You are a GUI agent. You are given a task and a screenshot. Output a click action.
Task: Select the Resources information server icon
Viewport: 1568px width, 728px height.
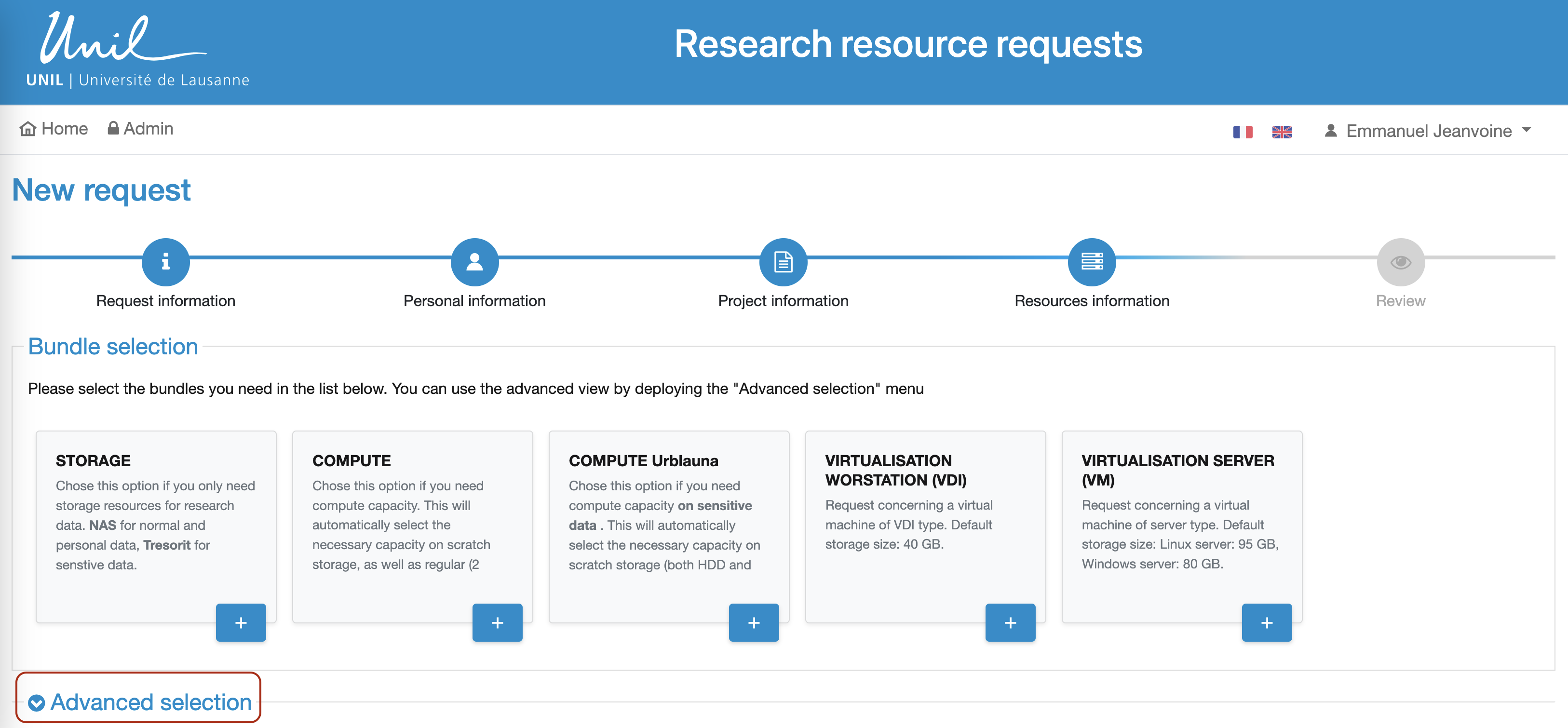[1092, 262]
